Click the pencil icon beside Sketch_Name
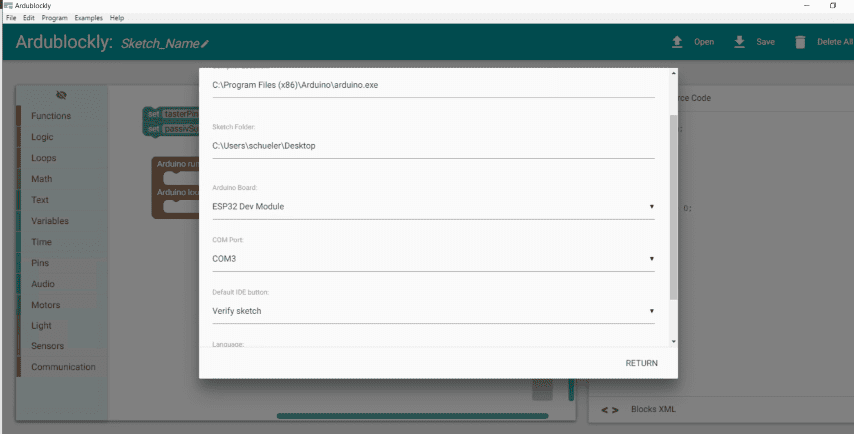Viewport: 854px width, 434px height. tap(205, 44)
